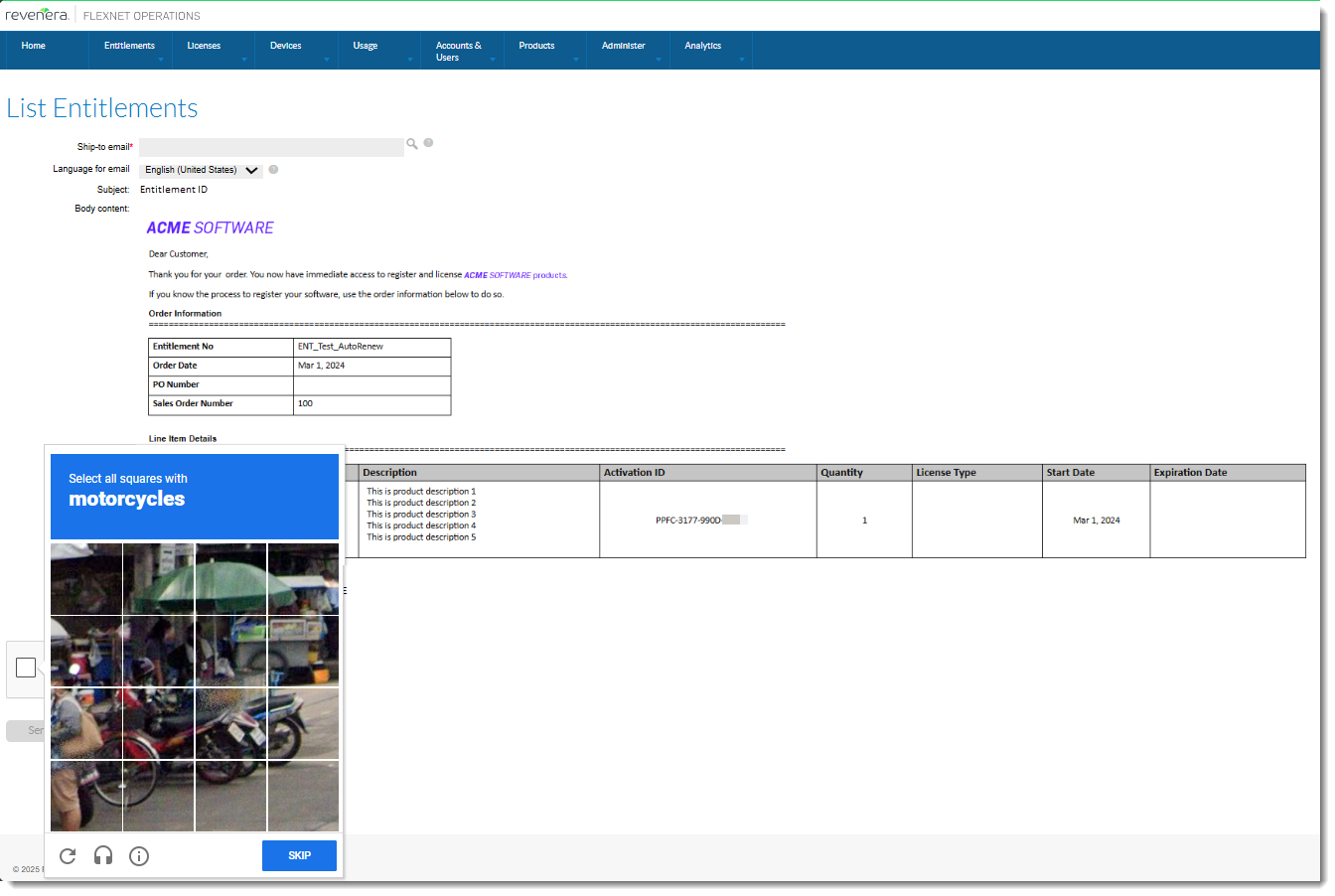Open the Devices menu
The height and width of the screenshot is (896, 1335).
tap(285, 46)
